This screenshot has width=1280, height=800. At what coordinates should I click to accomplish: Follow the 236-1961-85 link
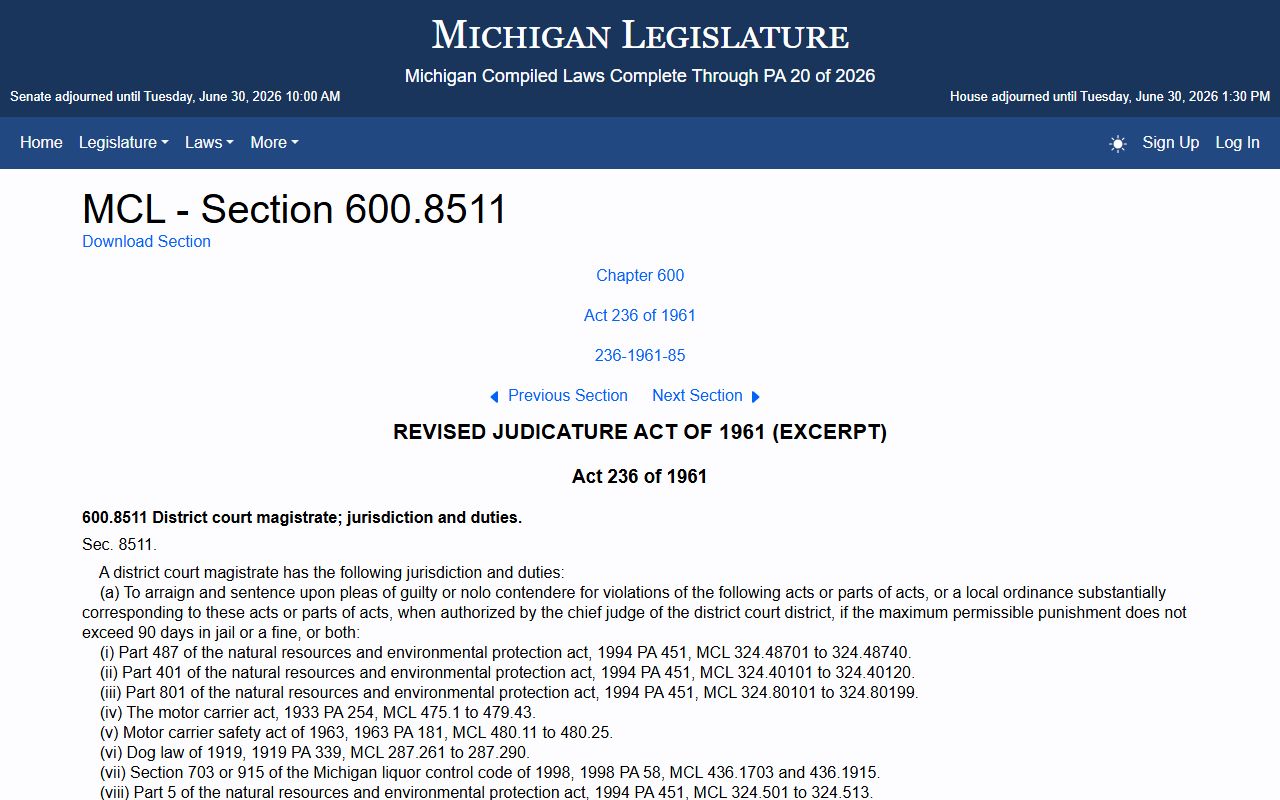coord(640,355)
